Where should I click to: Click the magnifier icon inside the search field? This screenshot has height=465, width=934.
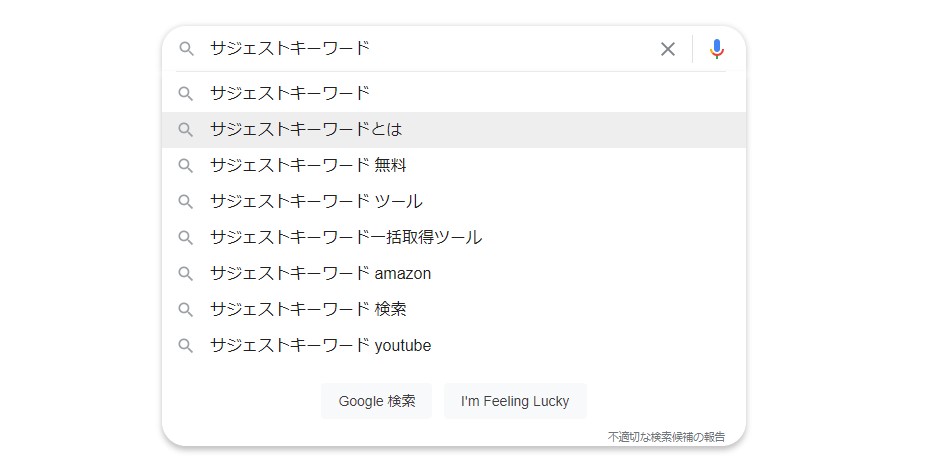pos(186,49)
